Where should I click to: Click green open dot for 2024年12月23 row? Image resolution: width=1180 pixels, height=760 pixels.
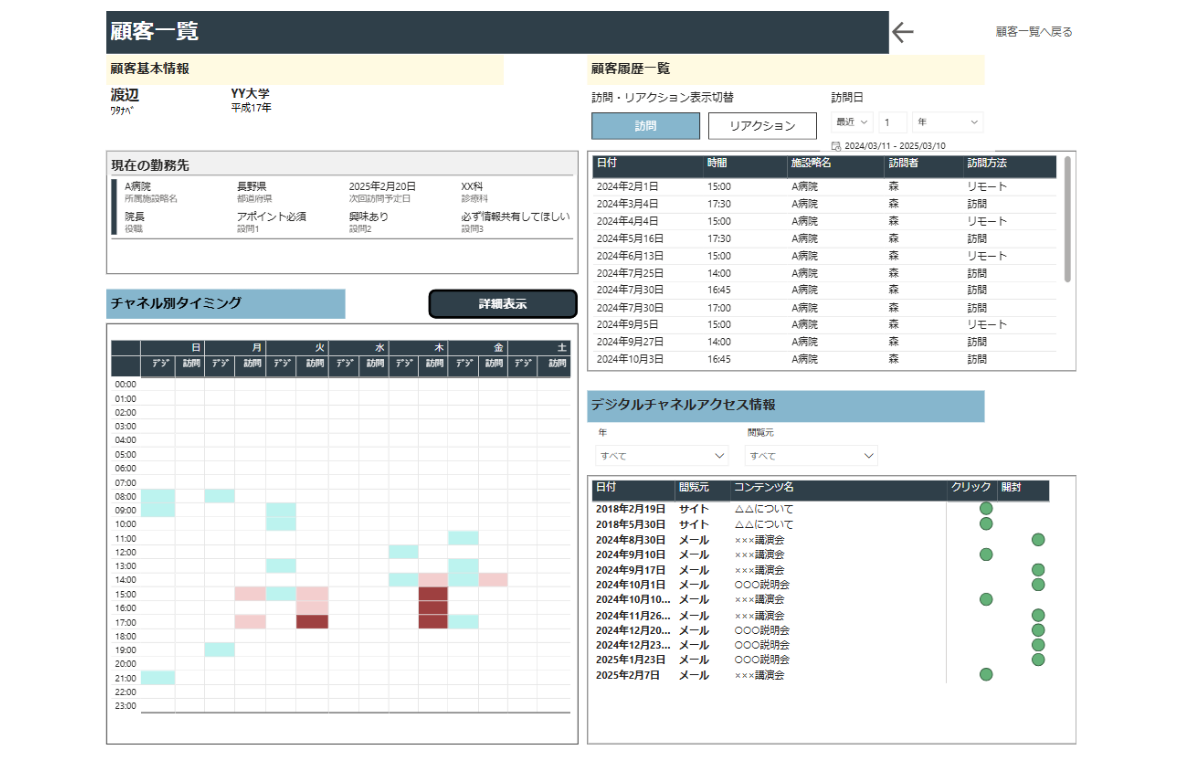pos(1038,645)
